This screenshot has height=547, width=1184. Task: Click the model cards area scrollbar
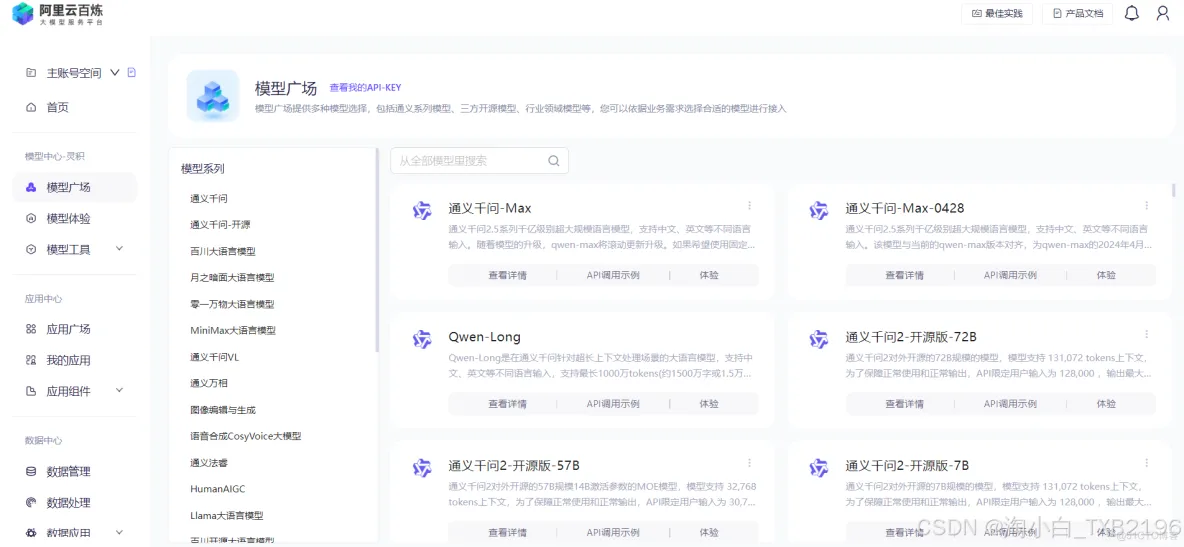click(1173, 190)
